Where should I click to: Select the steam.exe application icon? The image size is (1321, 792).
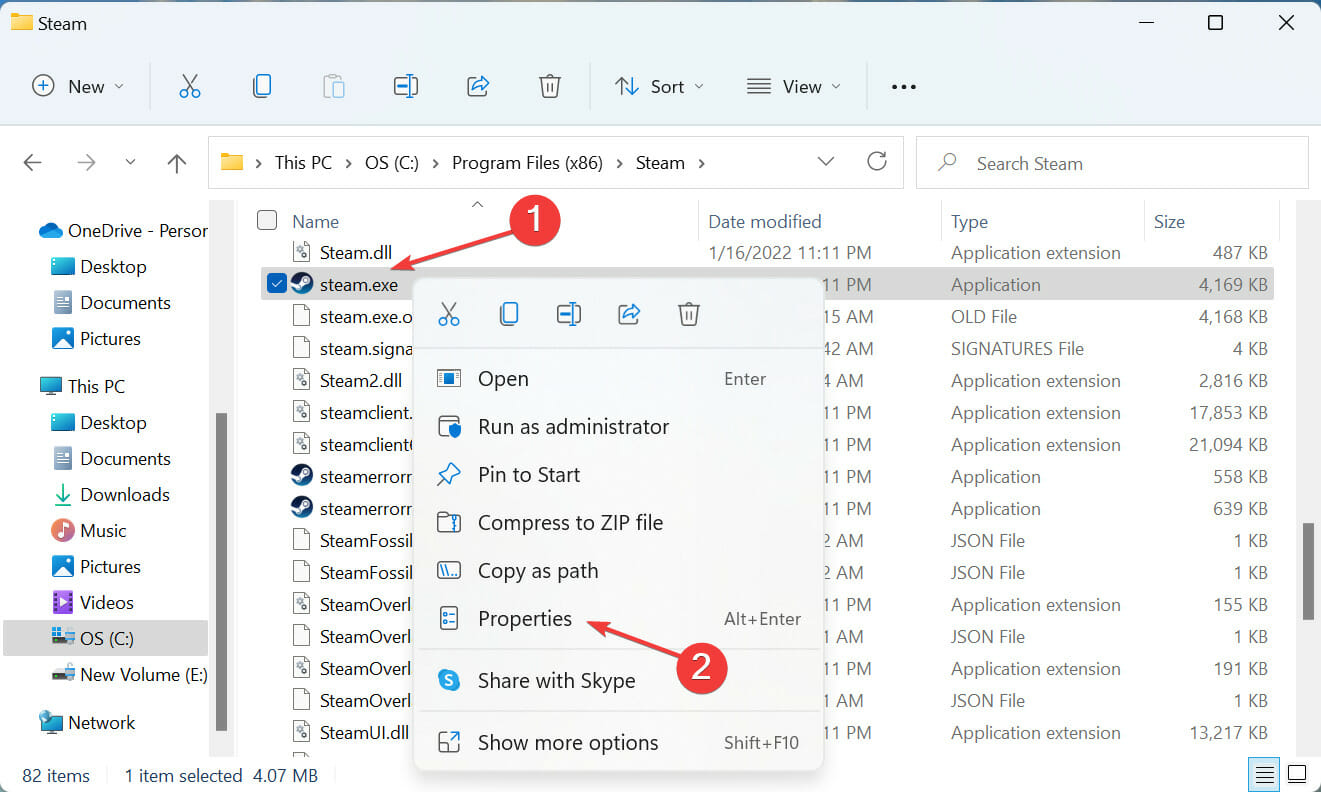[x=302, y=284]
